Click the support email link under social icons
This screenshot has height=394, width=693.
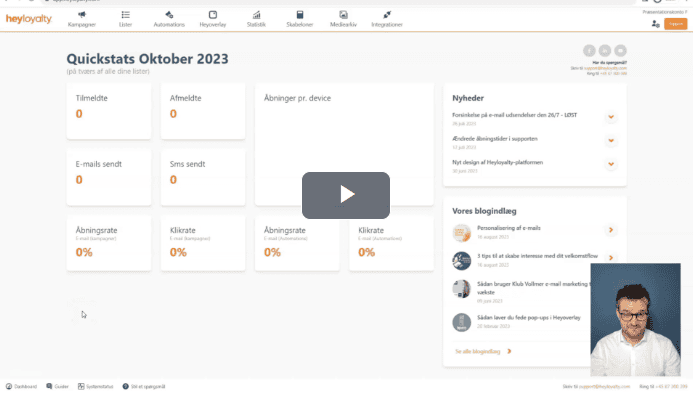[605, 68]
